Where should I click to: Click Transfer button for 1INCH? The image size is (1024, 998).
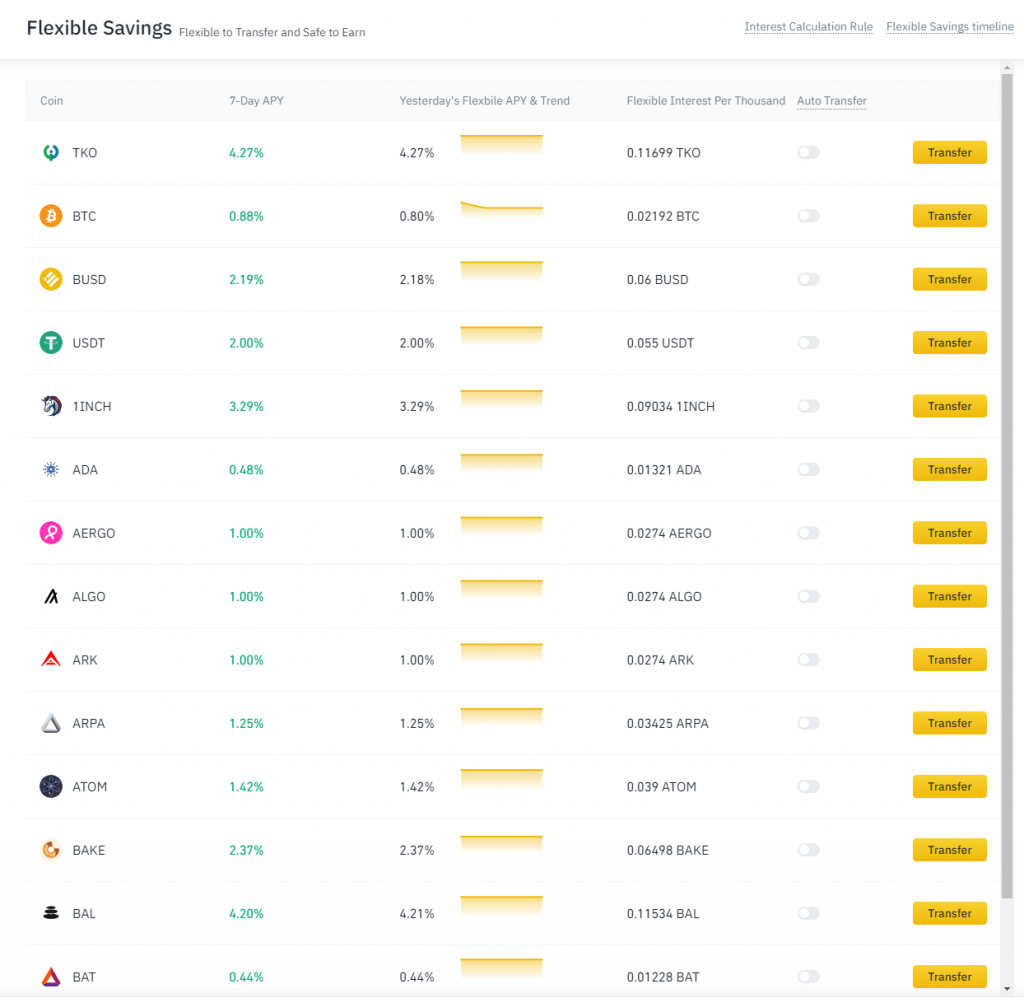pos(950,406)
